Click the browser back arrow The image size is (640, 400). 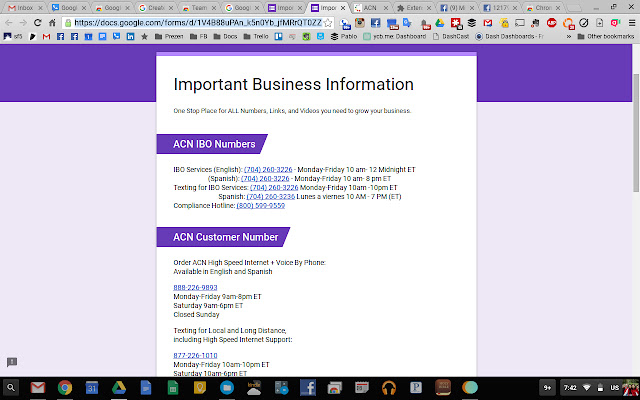[9, 23]
